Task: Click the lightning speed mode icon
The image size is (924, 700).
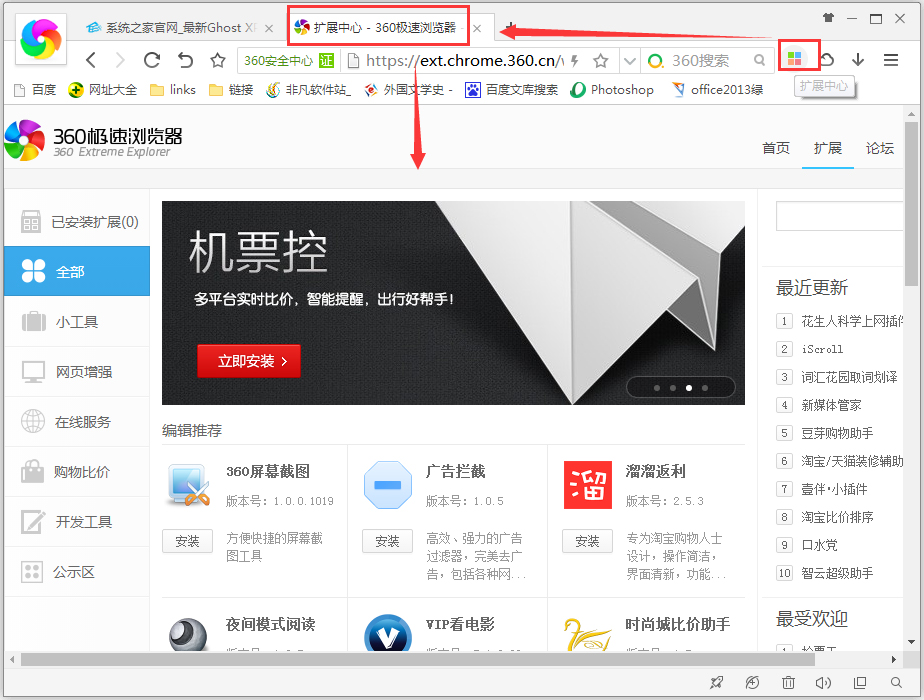Action: click(x=575, y=61)
